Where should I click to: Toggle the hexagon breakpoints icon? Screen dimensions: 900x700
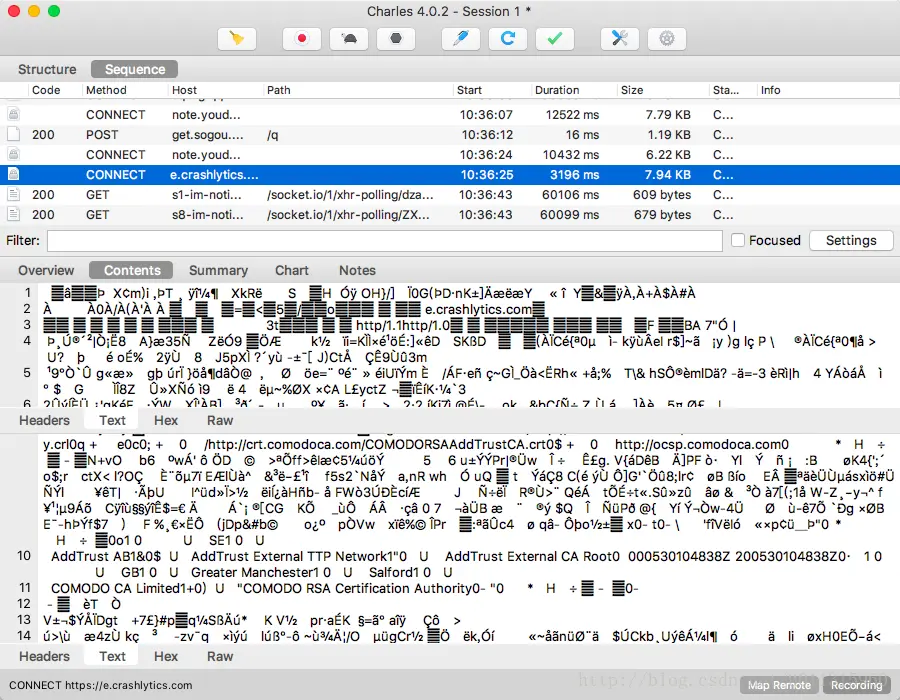tap(396, 39)
